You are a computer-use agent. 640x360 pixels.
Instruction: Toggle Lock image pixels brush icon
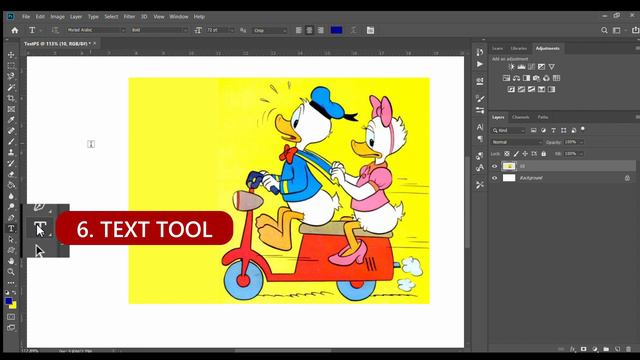(x=516, y=154)
